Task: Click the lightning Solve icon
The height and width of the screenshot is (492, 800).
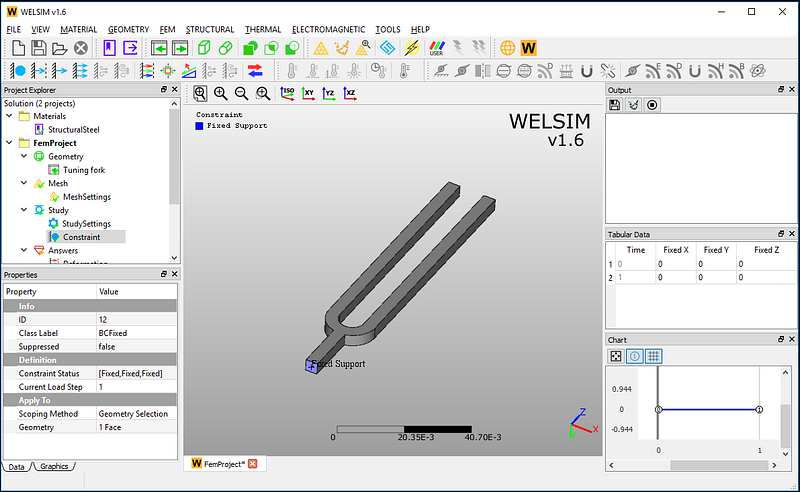Action: coord(410,48)
